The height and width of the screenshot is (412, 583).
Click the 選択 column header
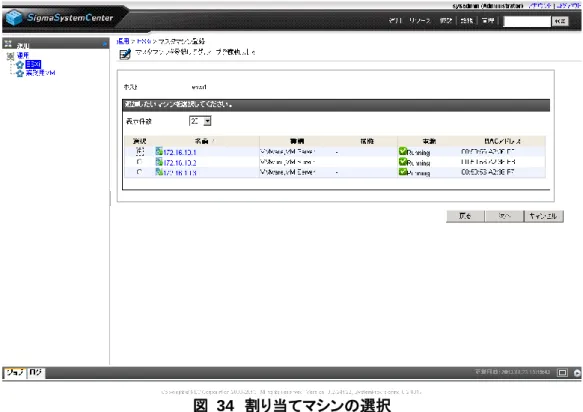(x=139, y=141)
